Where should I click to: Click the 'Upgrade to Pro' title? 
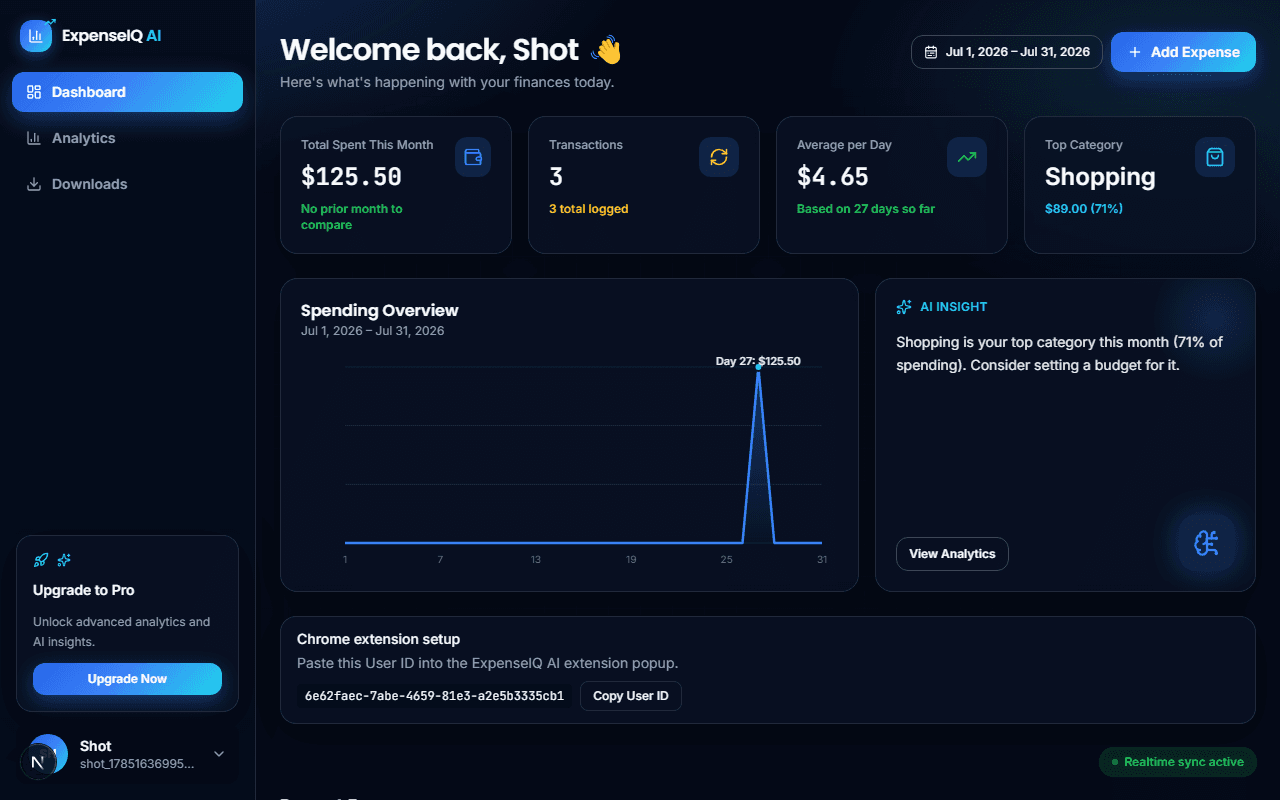[84, 590]
